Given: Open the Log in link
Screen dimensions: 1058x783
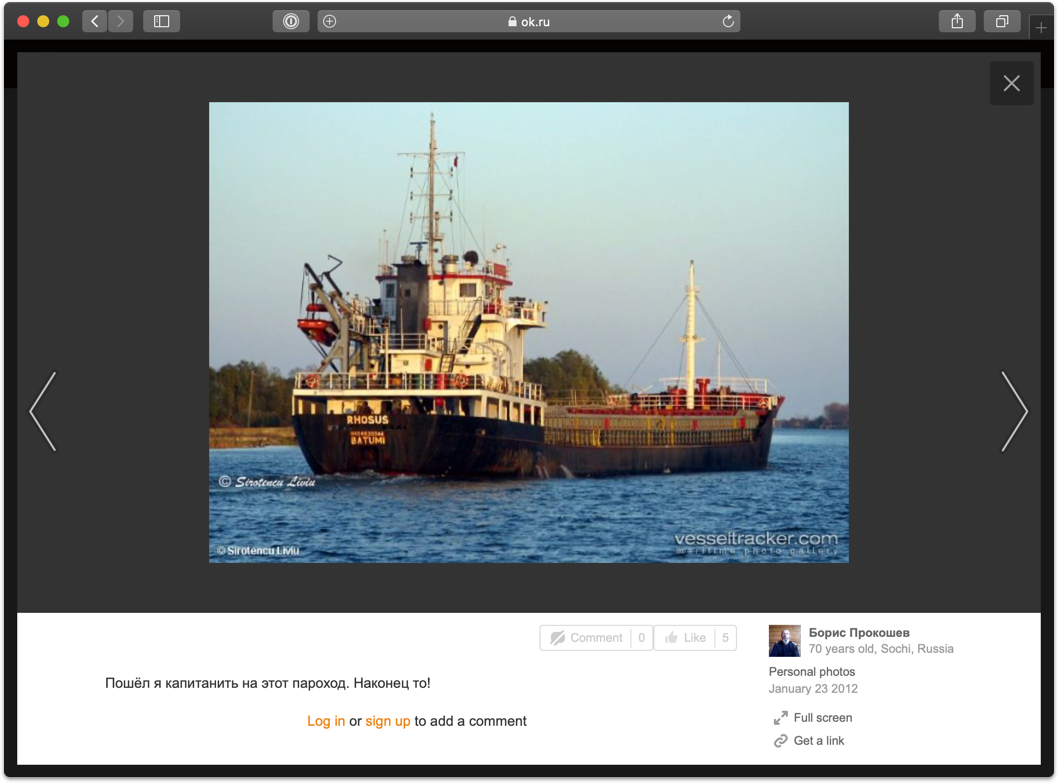Looking at the screenshot, I should point(326,721).
